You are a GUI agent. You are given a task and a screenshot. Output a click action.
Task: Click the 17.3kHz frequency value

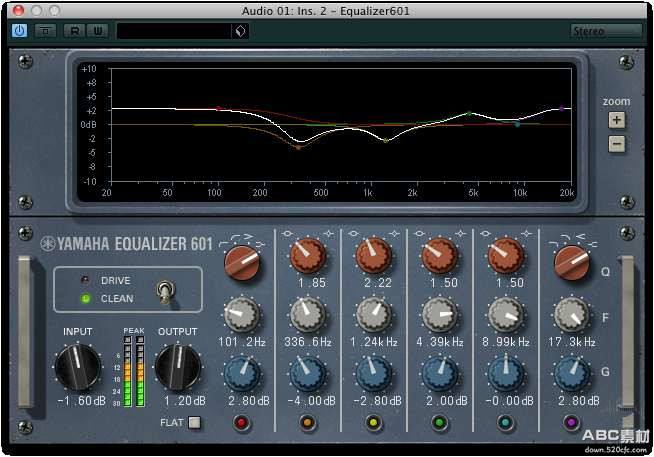click(572, 342)
